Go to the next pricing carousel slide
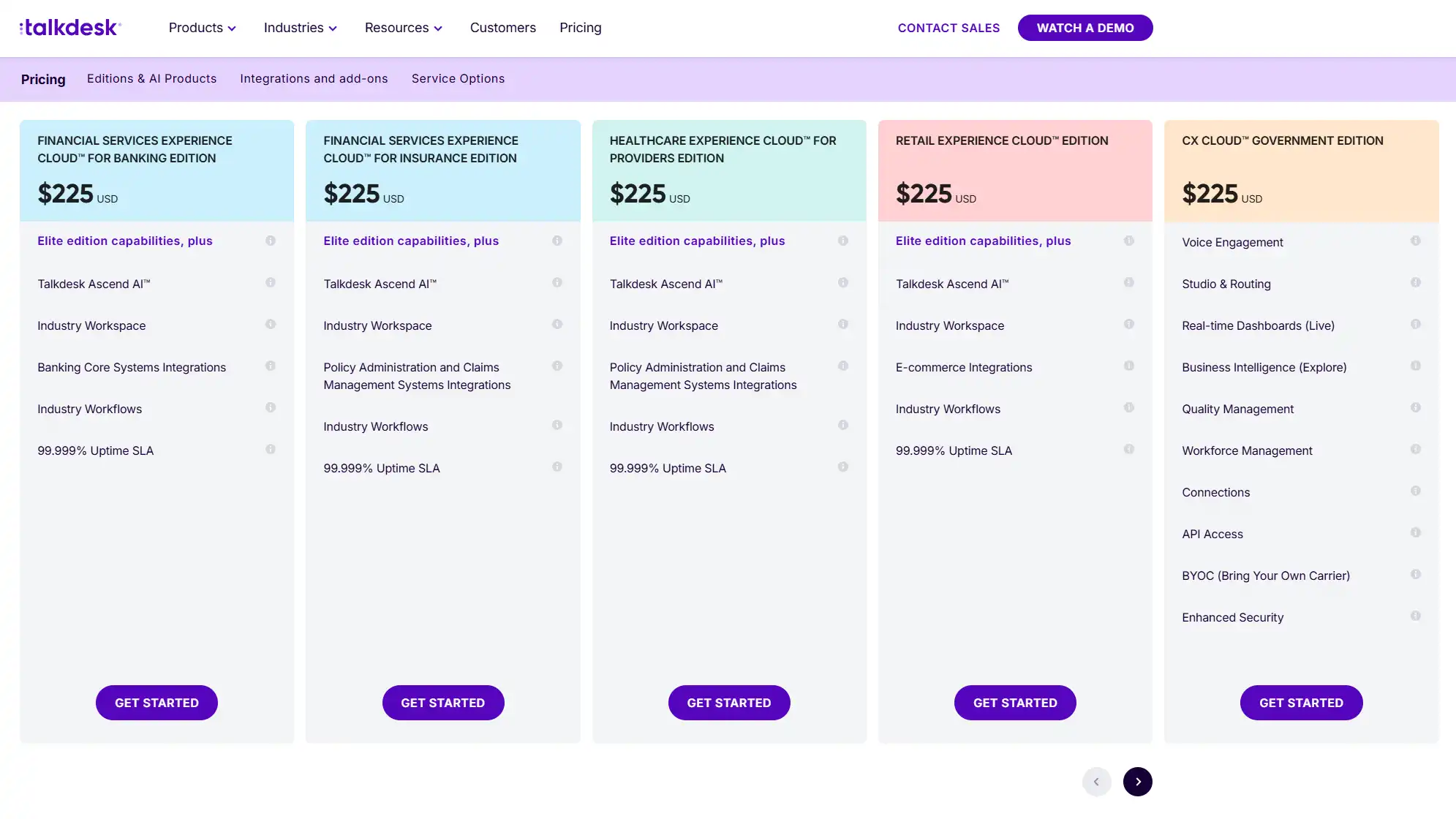Viewport: 1456px width, 819px height. click(x=1138, y=782)
